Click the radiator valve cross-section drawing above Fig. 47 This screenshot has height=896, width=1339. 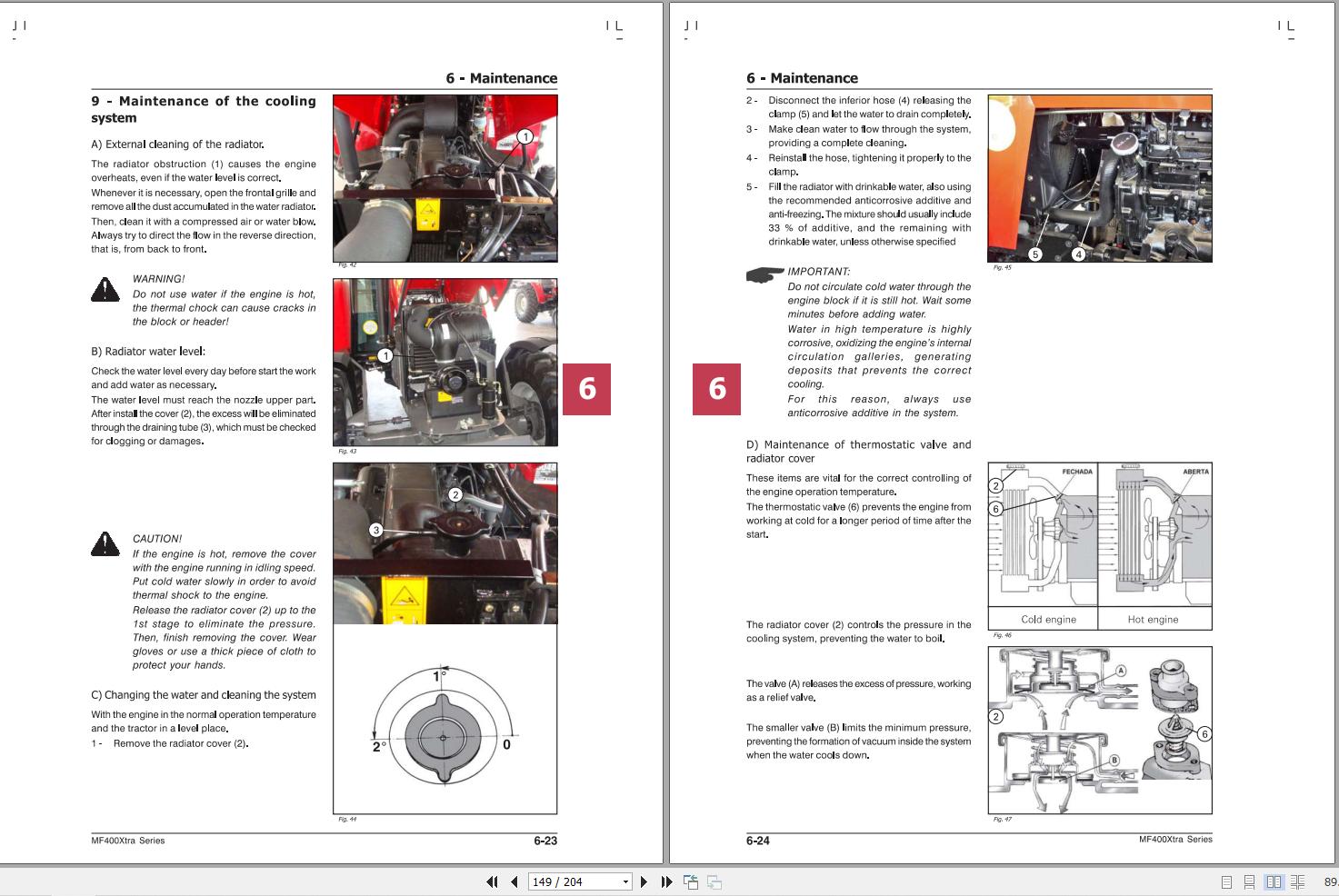point(1100,730)
